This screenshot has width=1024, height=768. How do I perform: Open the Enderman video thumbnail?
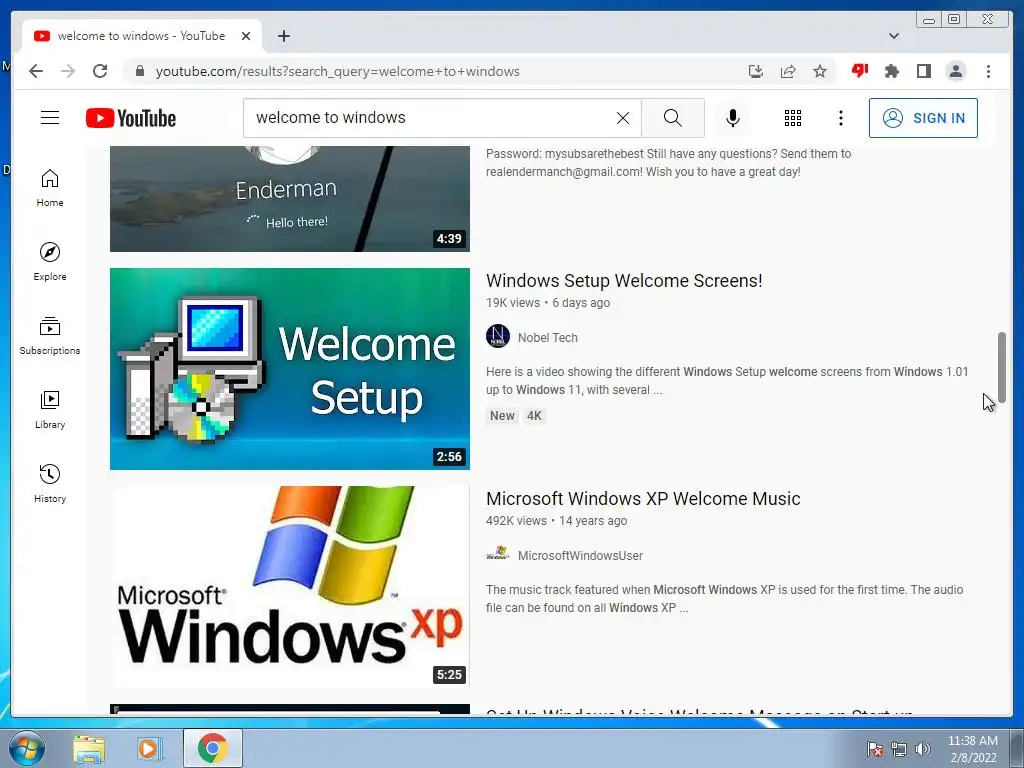[x=289, y=199]
